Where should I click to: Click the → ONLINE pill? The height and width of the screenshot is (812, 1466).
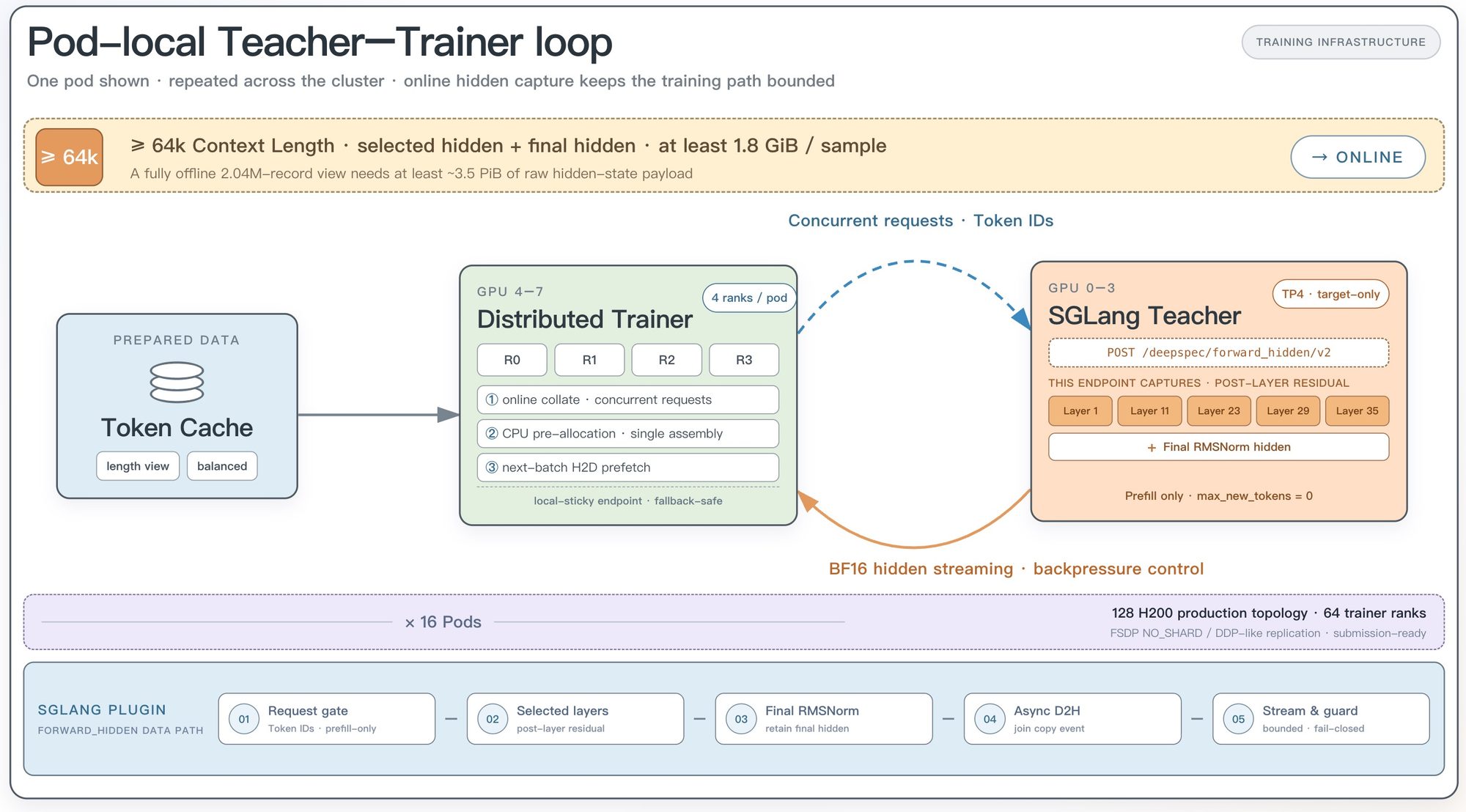pos(1358,157)
